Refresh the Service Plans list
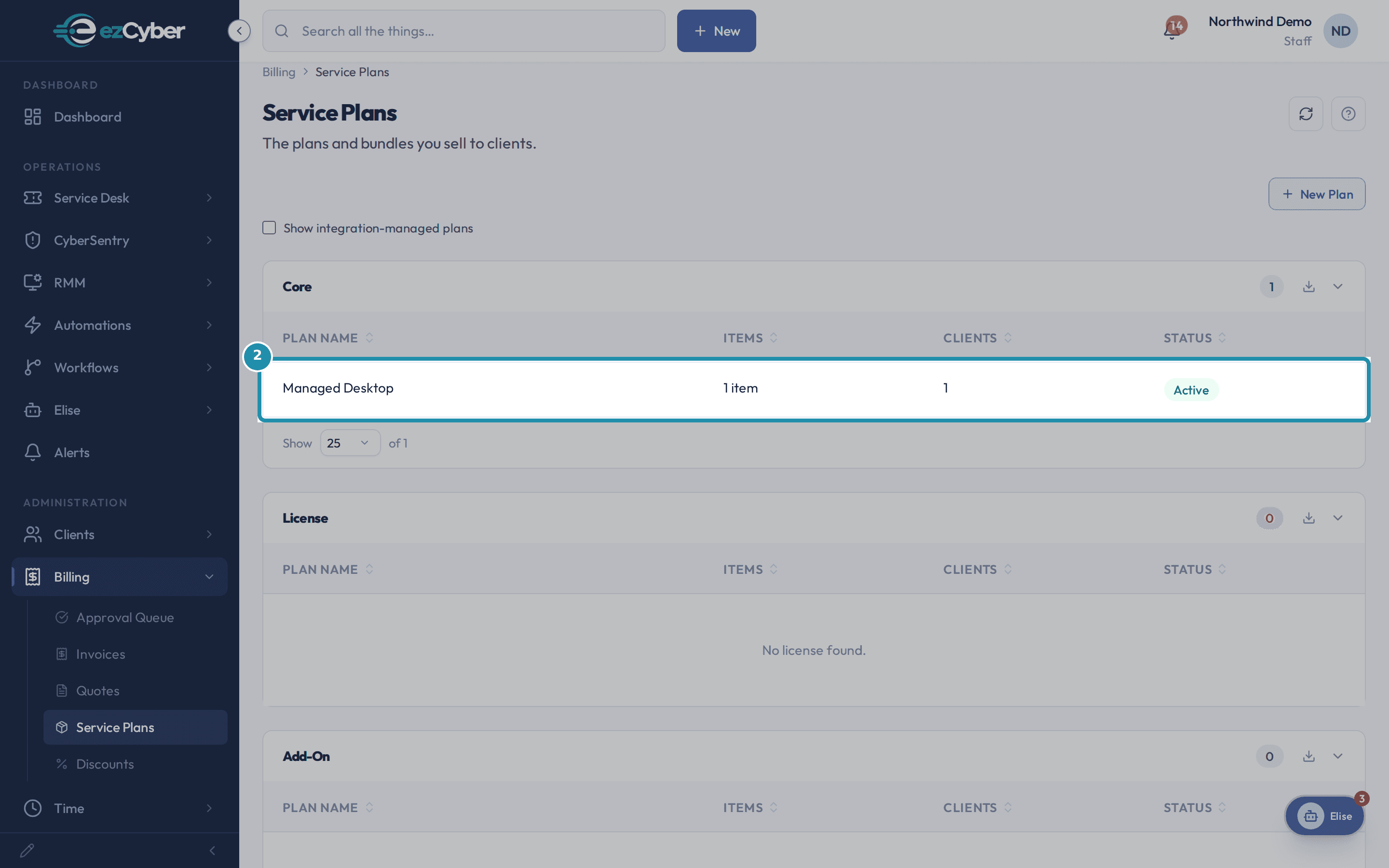1389x868 pixels. [x=1306, y=114]
